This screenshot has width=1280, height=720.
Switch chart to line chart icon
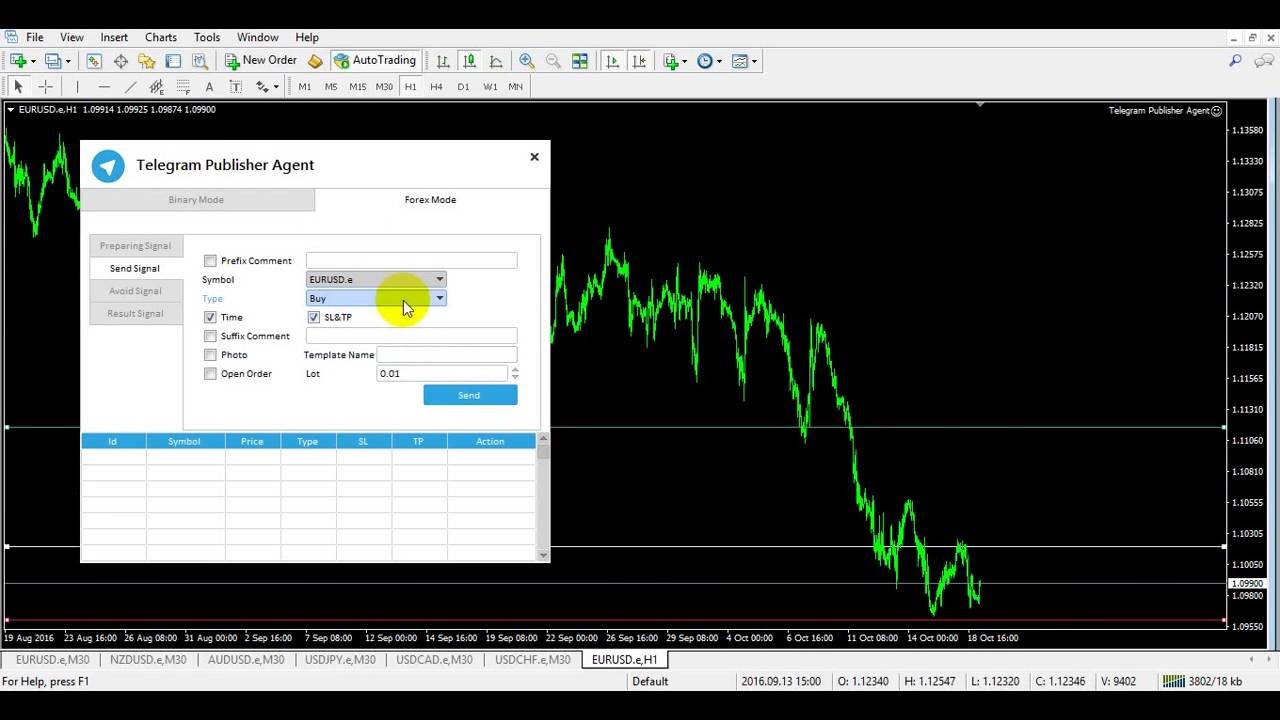tap(496, 61)
